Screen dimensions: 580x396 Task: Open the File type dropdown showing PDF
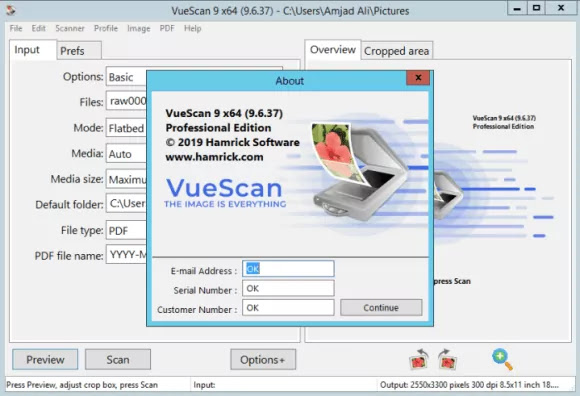(127, 231)
